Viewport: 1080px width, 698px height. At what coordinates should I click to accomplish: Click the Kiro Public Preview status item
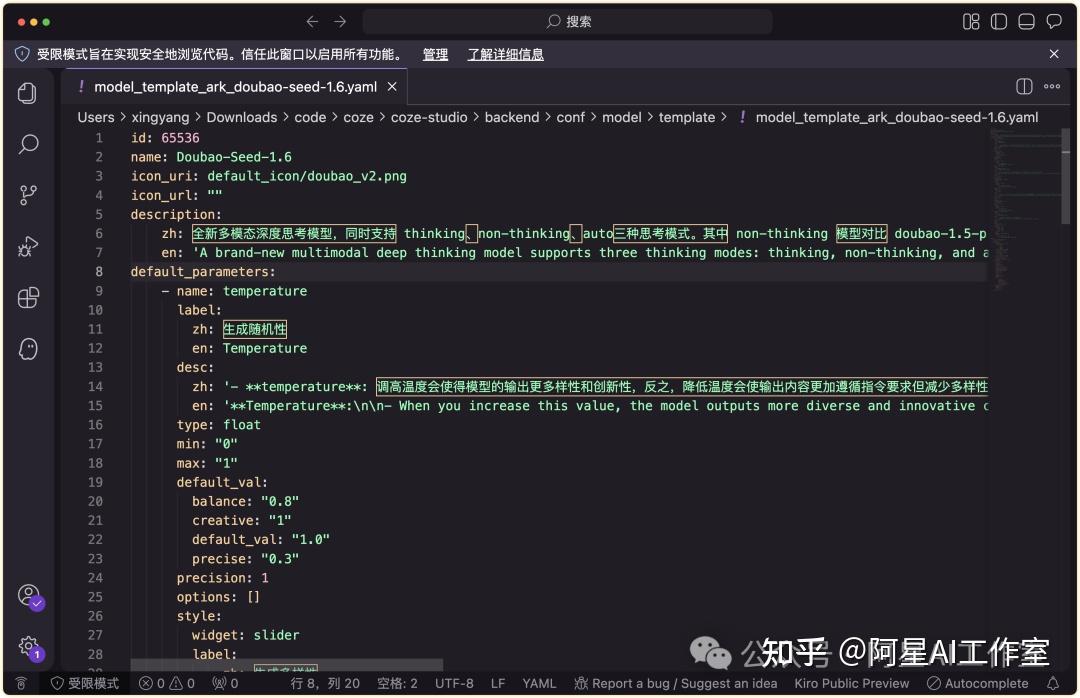(x=851, y=683)
